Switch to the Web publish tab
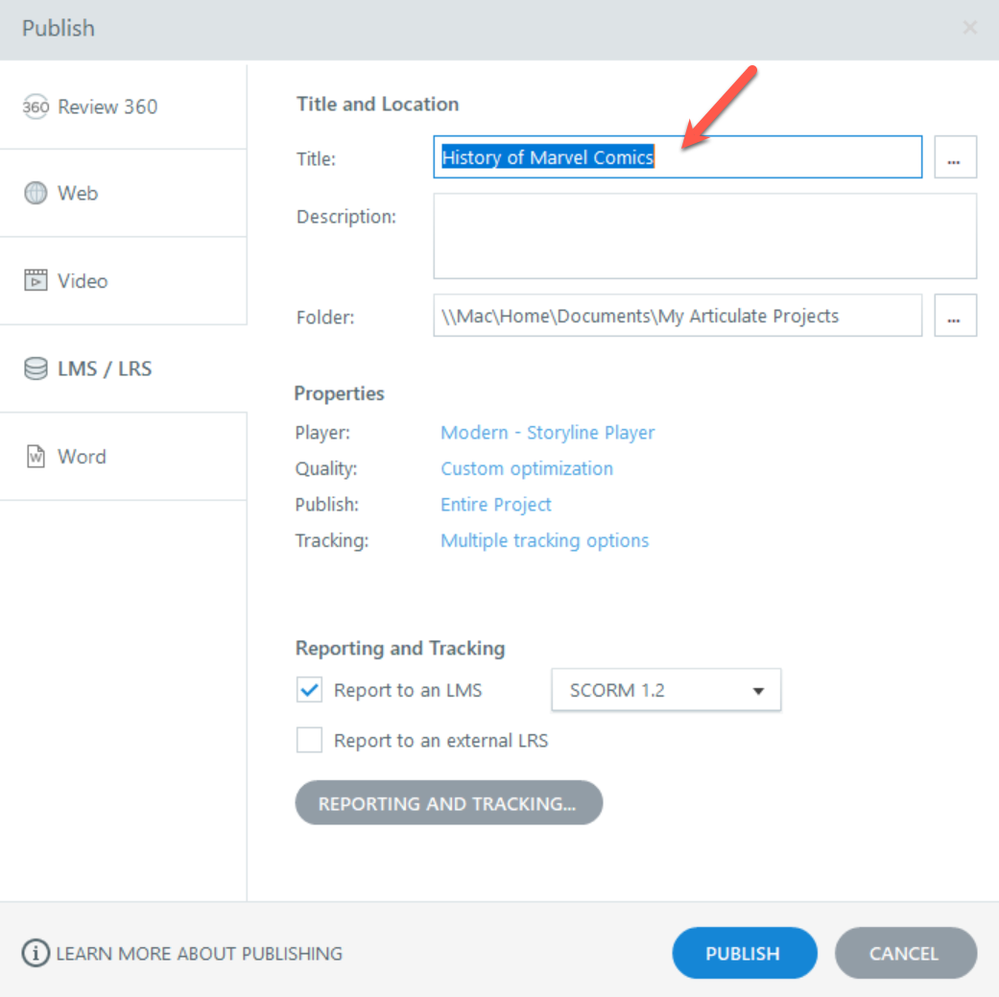 tap(78, 193)
